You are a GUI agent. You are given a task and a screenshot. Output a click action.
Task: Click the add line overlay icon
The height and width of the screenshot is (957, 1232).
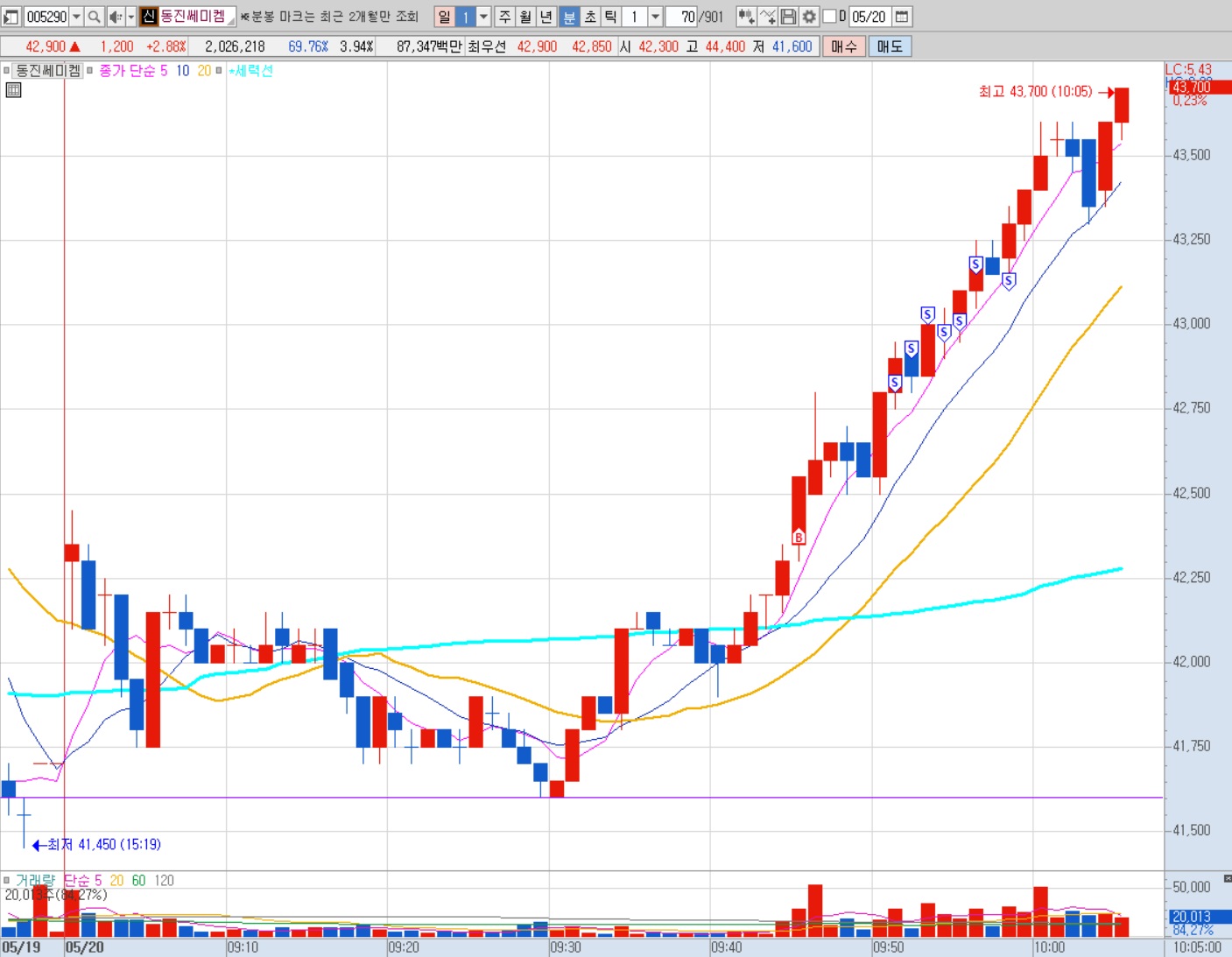pyautogui.click(x=768, y=17)
